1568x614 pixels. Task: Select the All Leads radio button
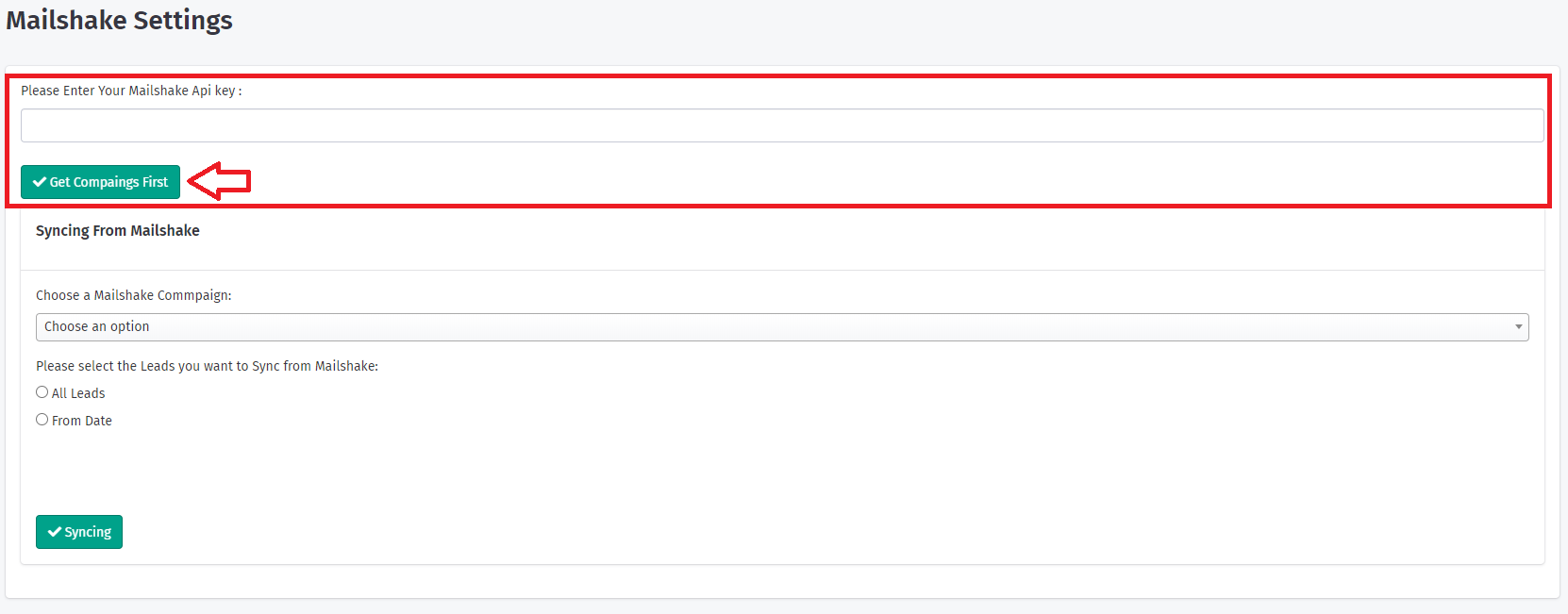42,392
